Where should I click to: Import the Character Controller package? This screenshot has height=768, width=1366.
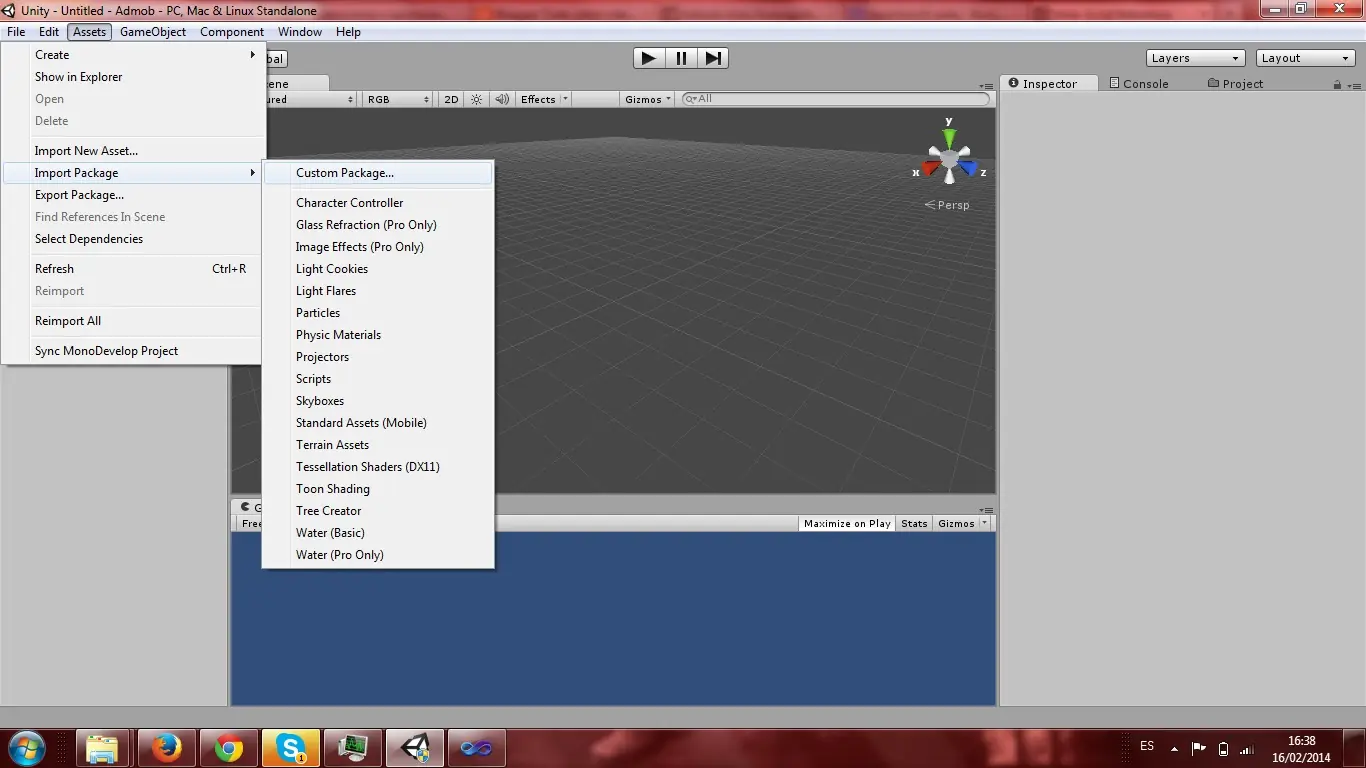point(378,203)
